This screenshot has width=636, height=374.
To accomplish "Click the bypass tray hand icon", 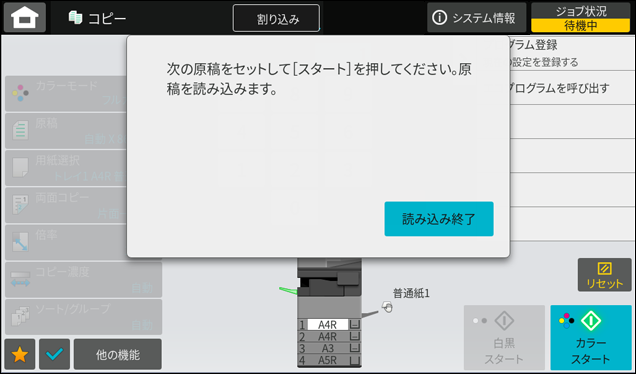I will click(387, 307).
